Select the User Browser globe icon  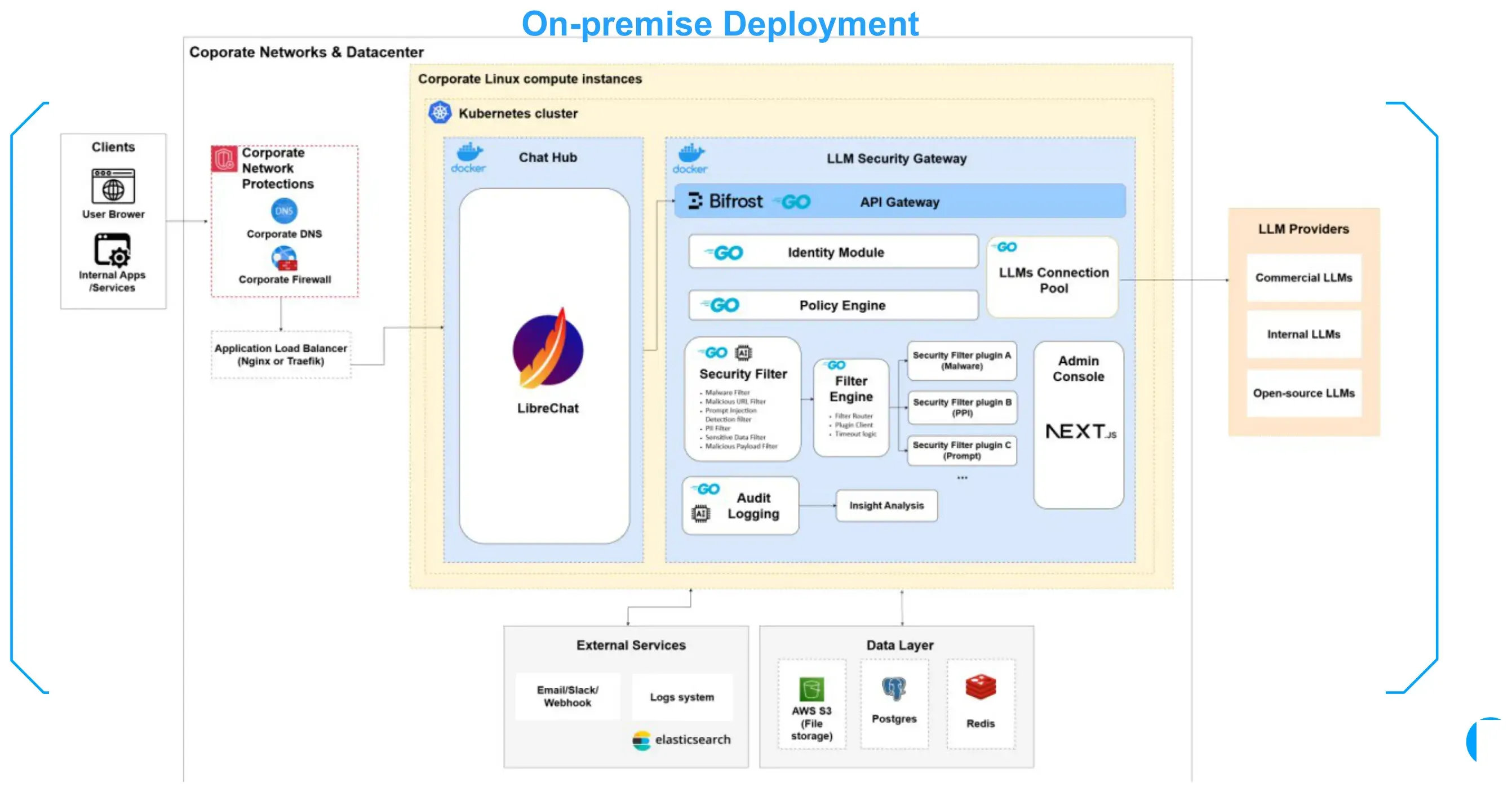(x=113, y=185)
